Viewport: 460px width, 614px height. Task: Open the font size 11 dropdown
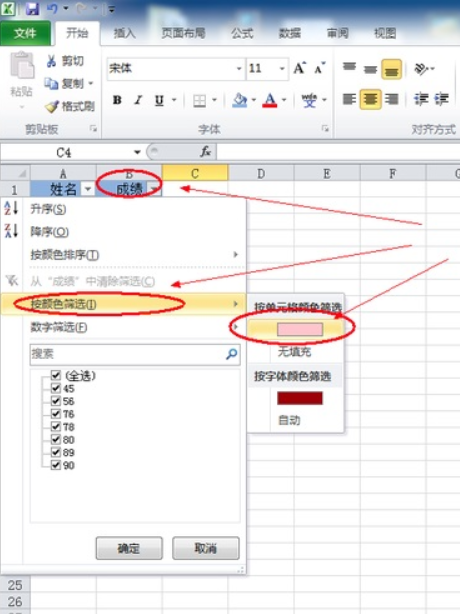(282, 69)
